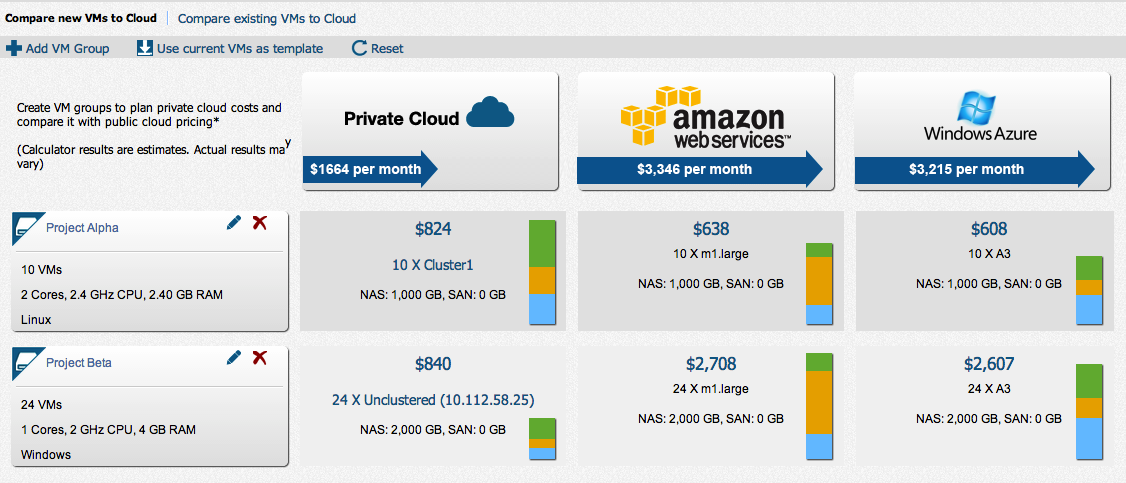
Task: Click the green segment of Project Alpha Private Cloud bar
Action: point(543,243)
